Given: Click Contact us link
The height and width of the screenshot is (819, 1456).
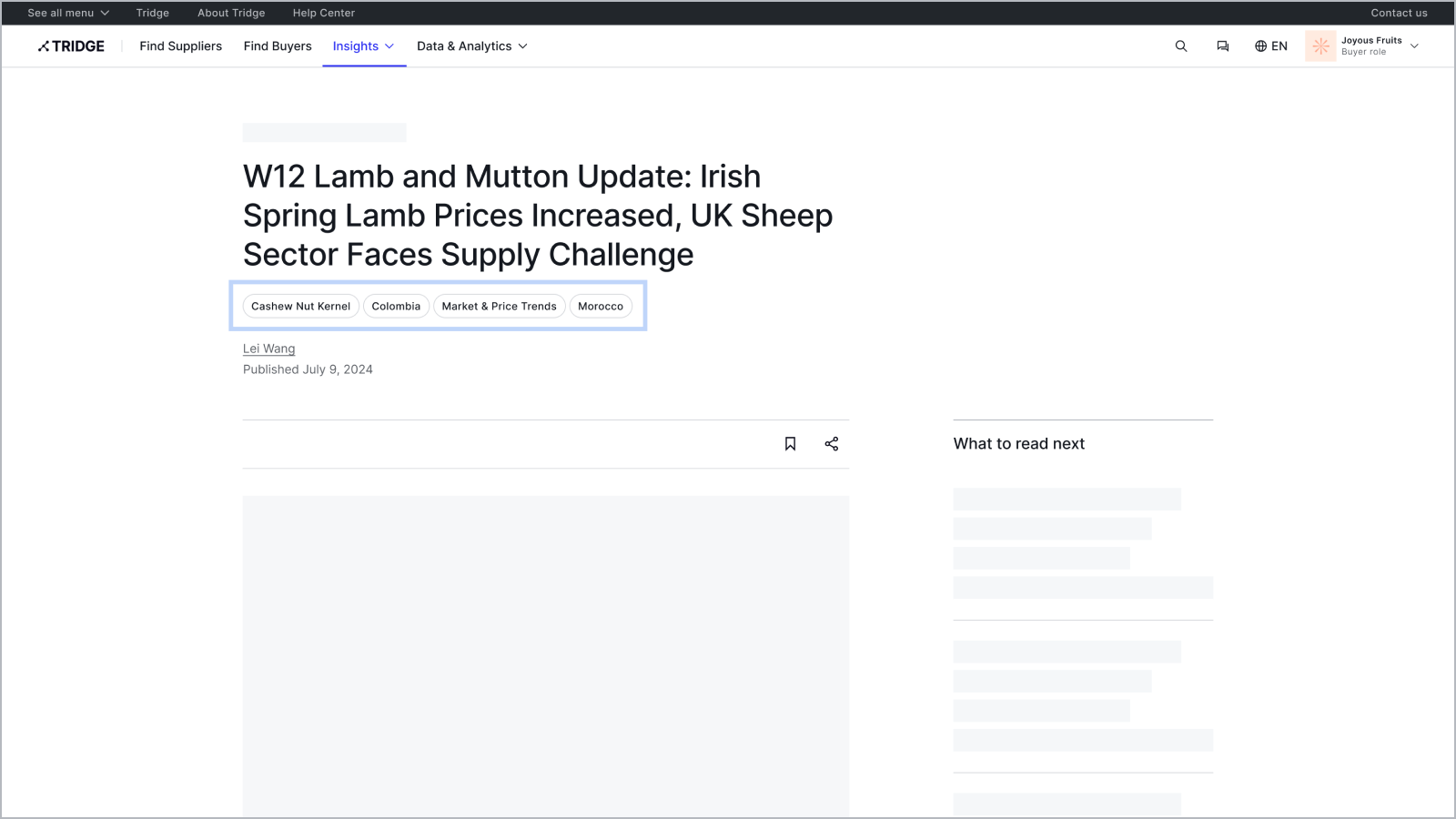Looking at the screenshot, I should click(1399, 13).
